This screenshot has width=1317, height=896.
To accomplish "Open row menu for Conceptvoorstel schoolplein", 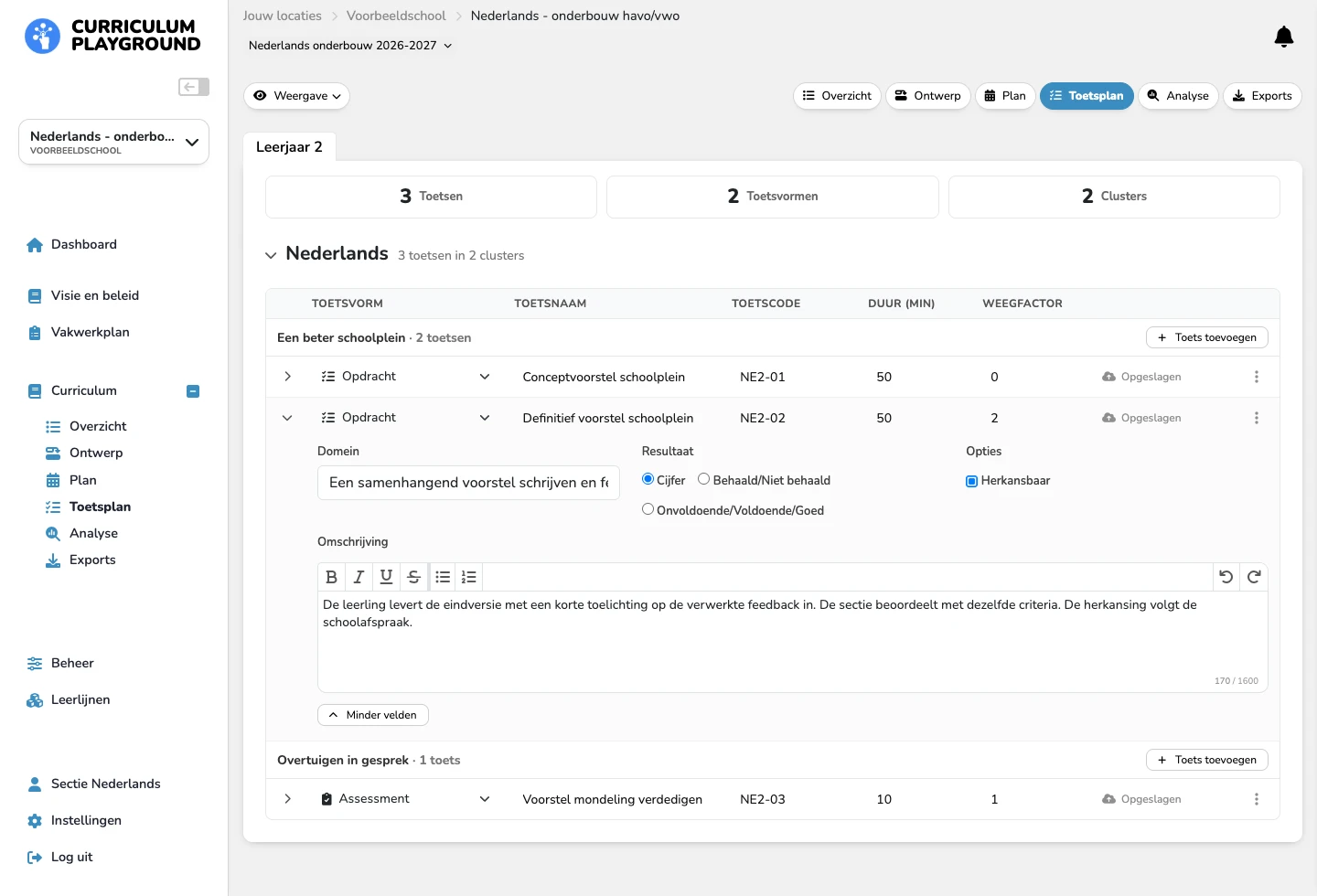I will click(x=1256, y=377).
